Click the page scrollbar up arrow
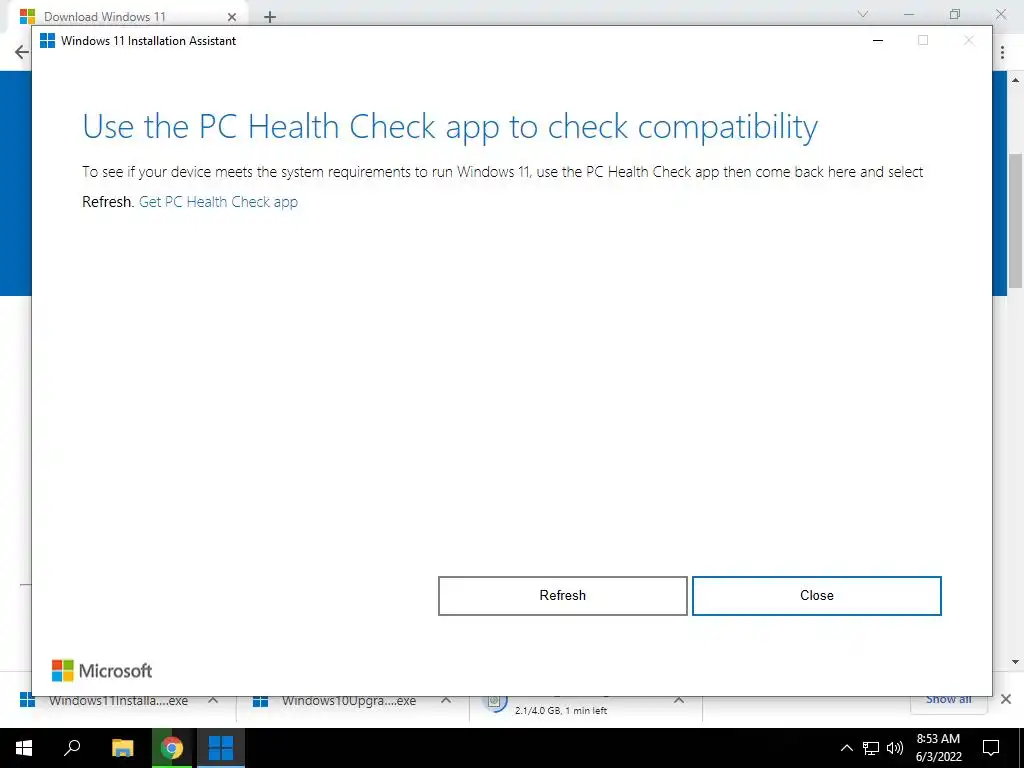 click(1015, 80)
